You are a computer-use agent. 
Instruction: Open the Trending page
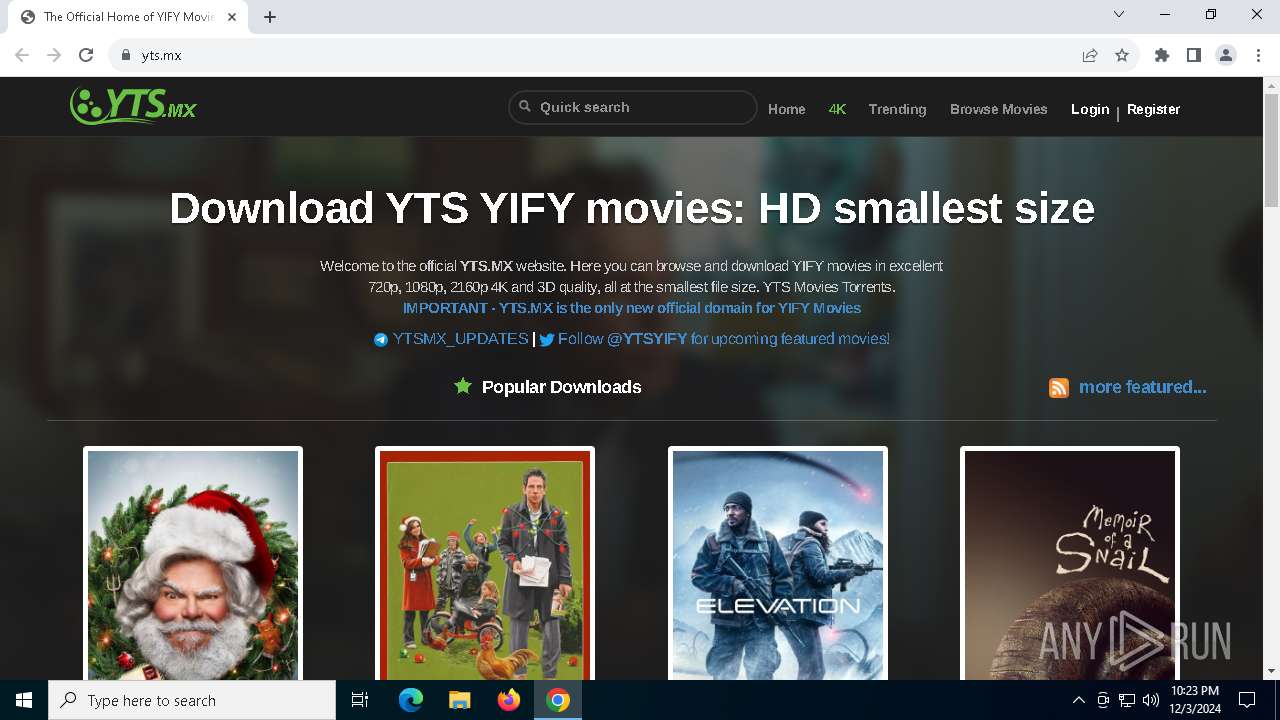click(897, 109)
